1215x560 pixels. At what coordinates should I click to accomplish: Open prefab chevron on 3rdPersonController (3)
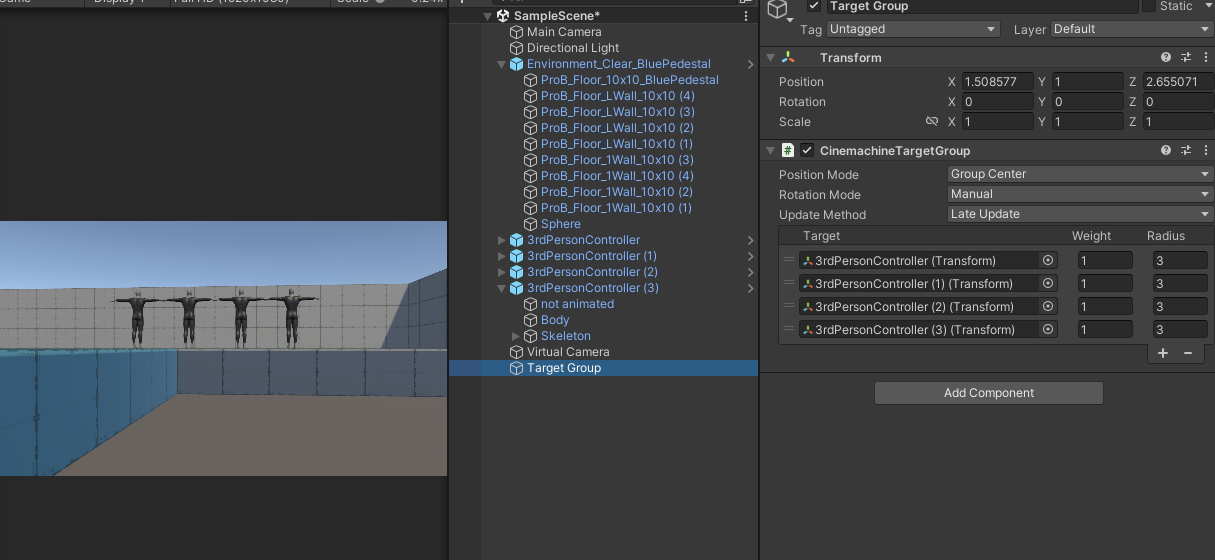751,288
